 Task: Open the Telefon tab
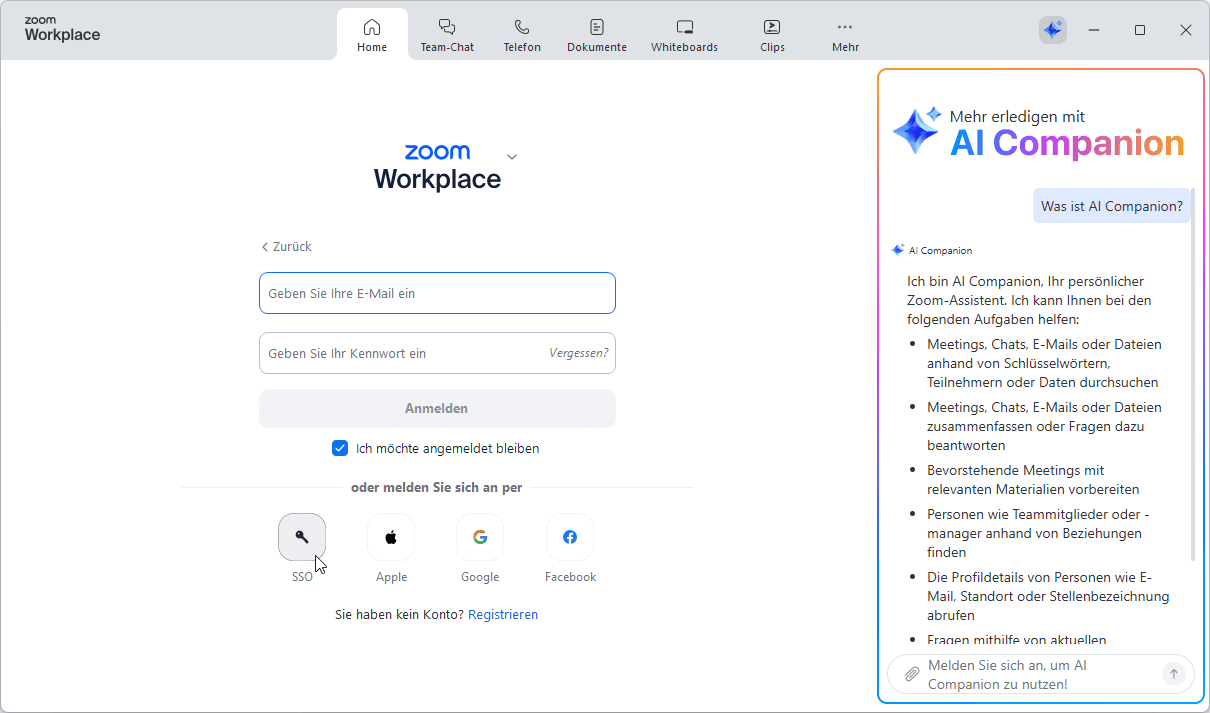pyautogui.click(x=522, y=35)
